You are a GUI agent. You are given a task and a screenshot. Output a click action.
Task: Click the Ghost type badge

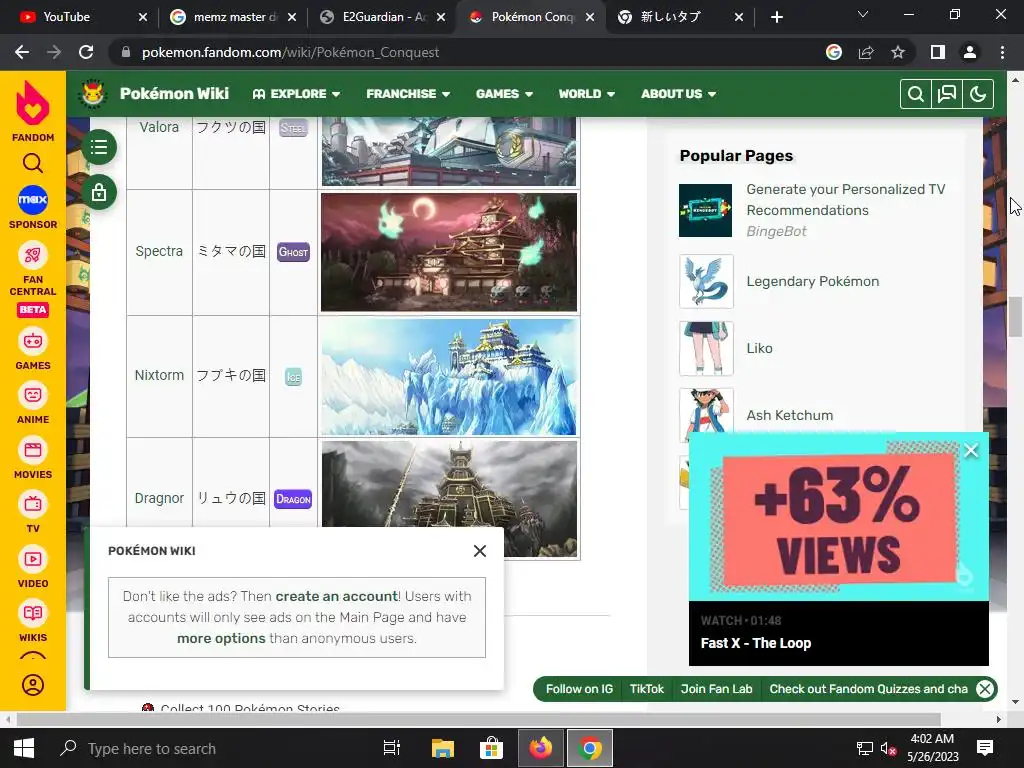(x=293, y=252)
